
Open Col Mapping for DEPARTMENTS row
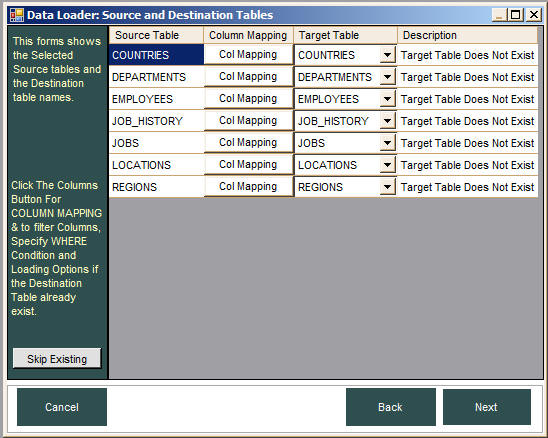248,77
